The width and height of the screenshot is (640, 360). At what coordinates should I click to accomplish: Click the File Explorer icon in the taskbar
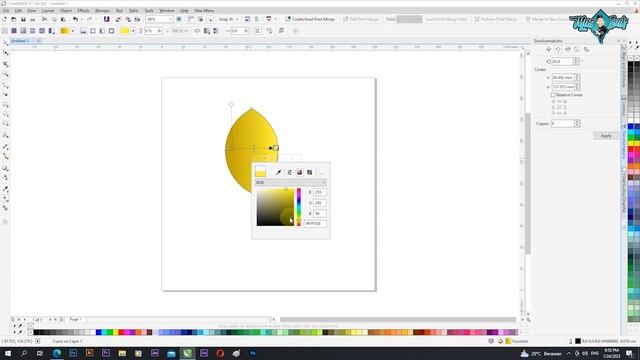pos(122,353)
